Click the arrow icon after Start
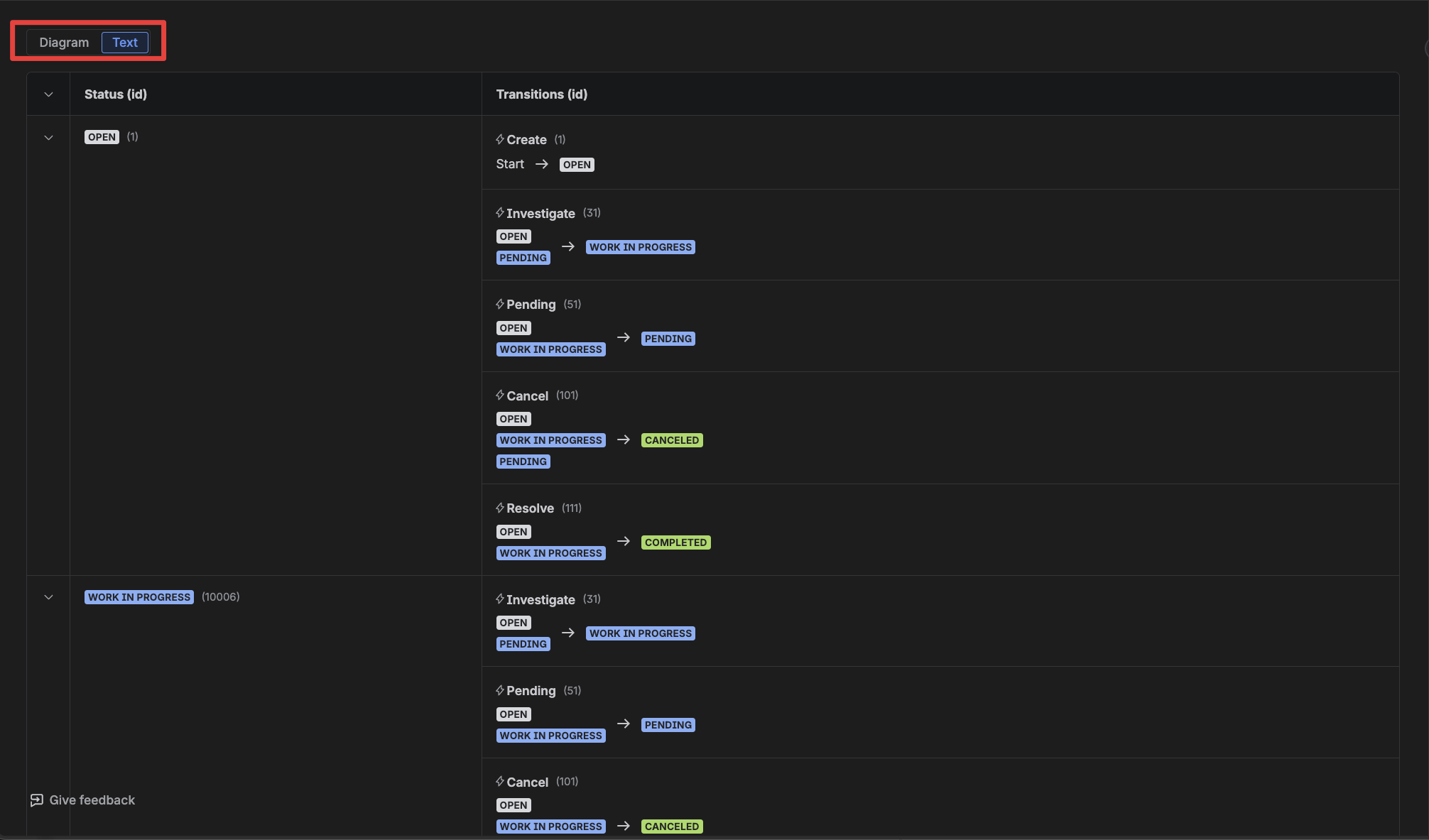The width and height of the screenshot is (1429, 840). [542, 164]
